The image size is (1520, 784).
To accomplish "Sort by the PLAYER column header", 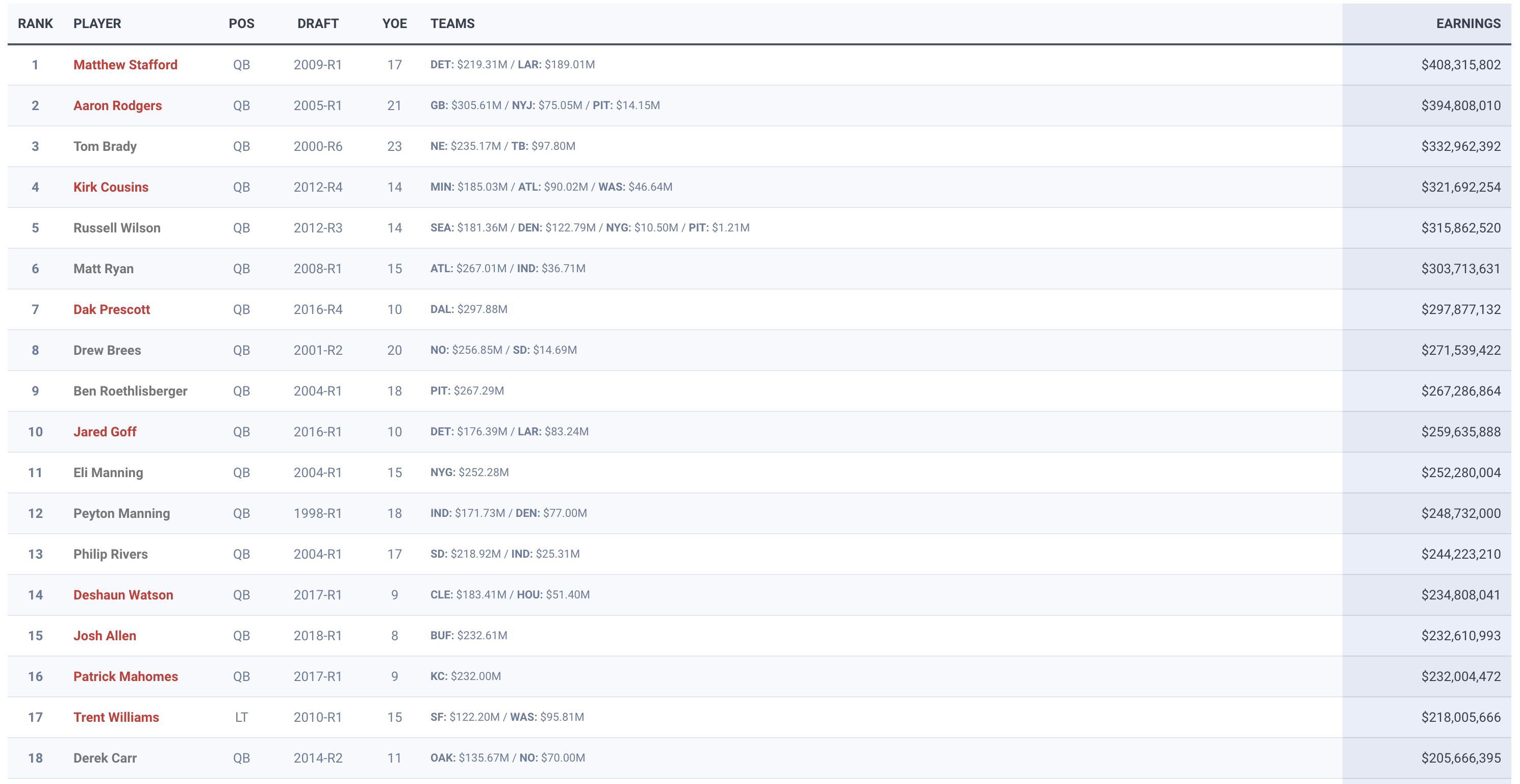I will [97, 23].
